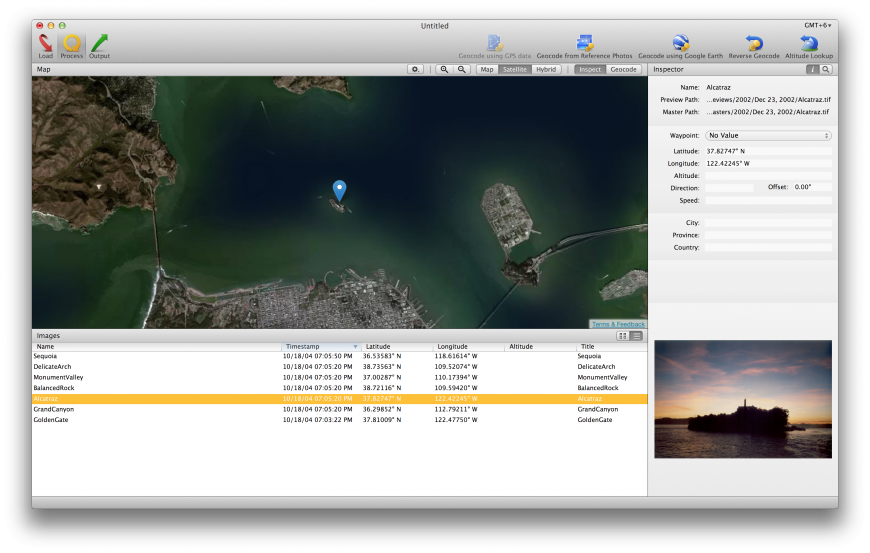Switch image list to grid view
Image resolution: width=870 pixels, height=553 pixels.
pos(622,336)
